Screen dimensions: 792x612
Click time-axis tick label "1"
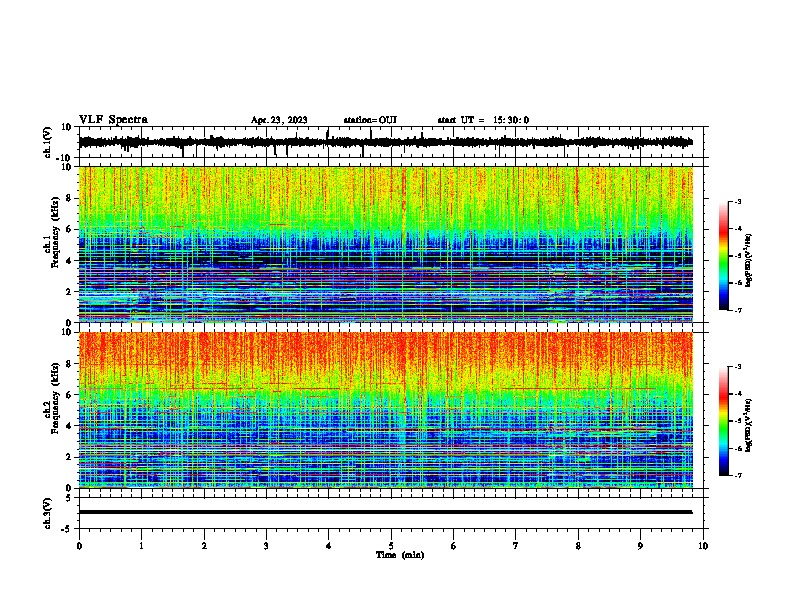tap(141, 546)
